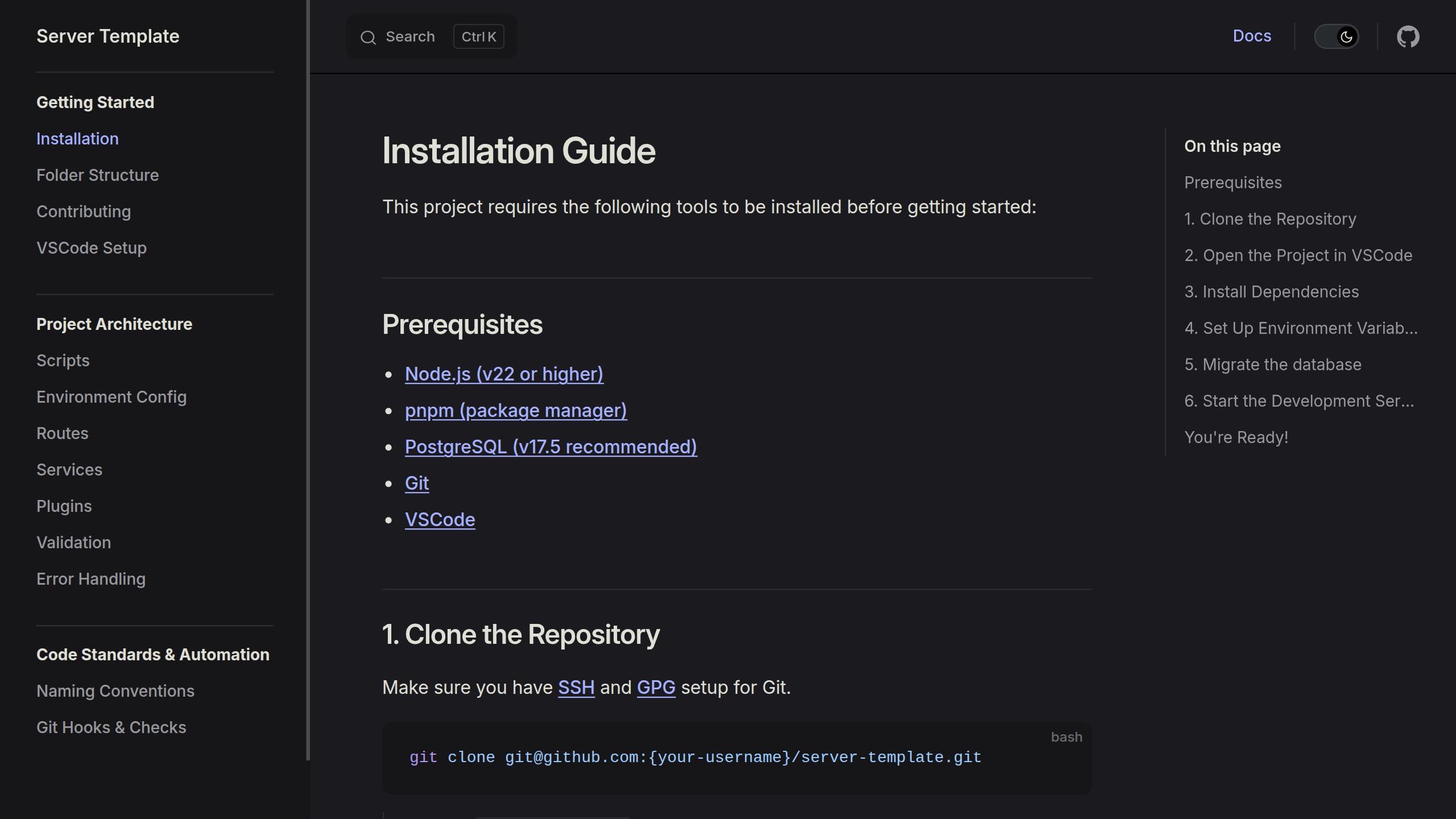This screenshot has width=1456, height=819.
Task: Click the sidebar vertical scrollbar
Action: coord(308,380)
